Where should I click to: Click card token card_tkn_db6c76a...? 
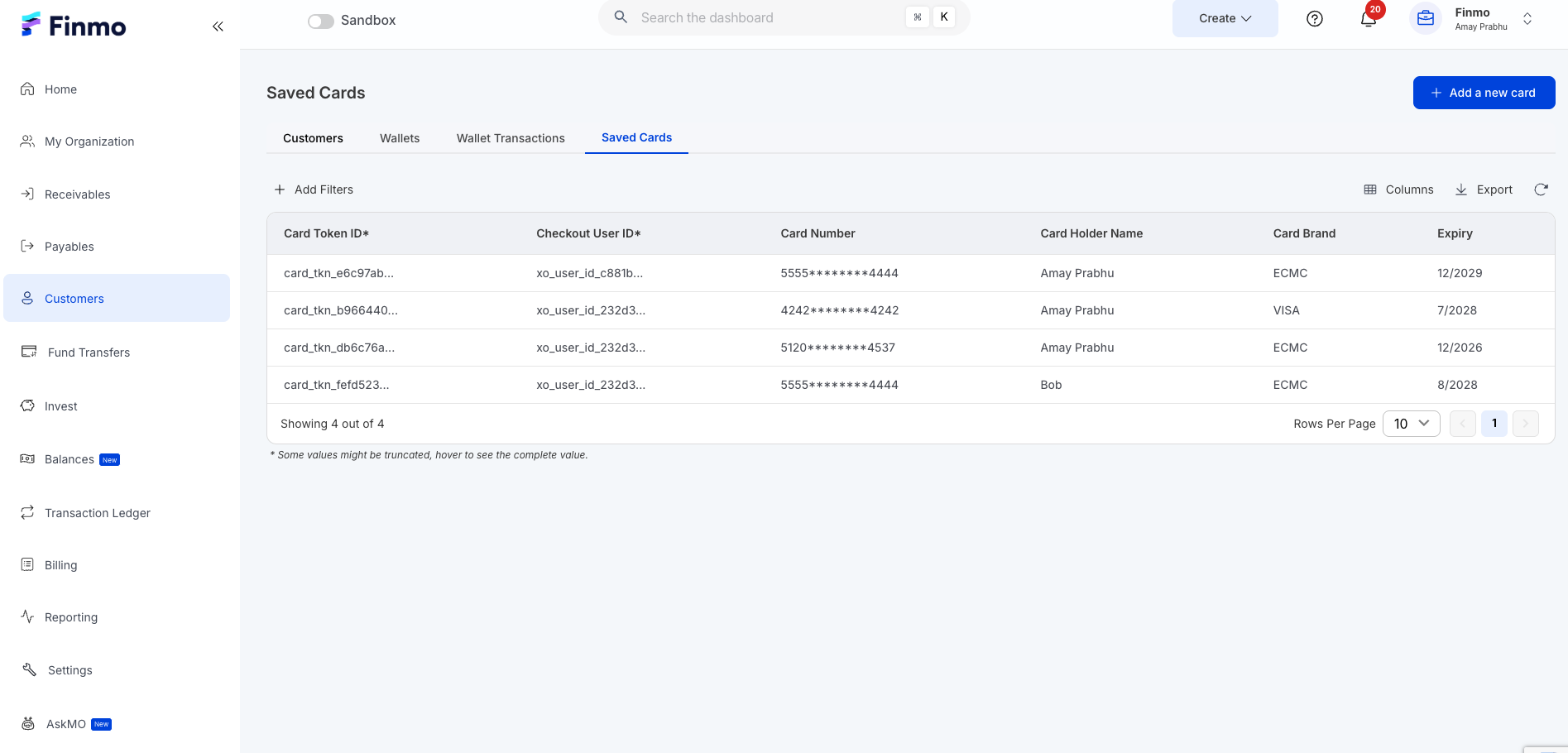point(338,348)
